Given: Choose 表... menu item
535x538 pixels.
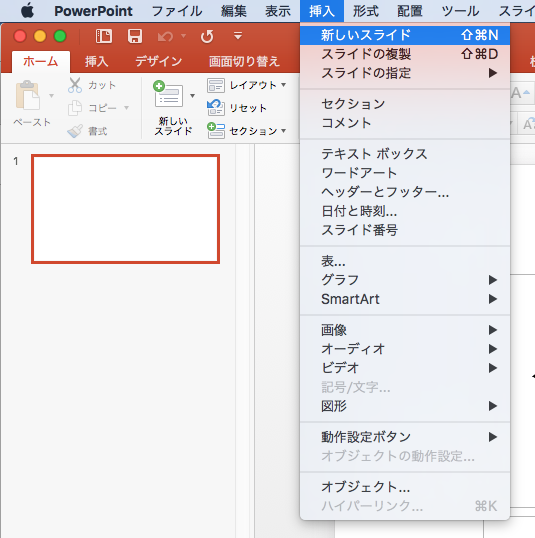Looking at the screenshot, I should coord(405,261).
